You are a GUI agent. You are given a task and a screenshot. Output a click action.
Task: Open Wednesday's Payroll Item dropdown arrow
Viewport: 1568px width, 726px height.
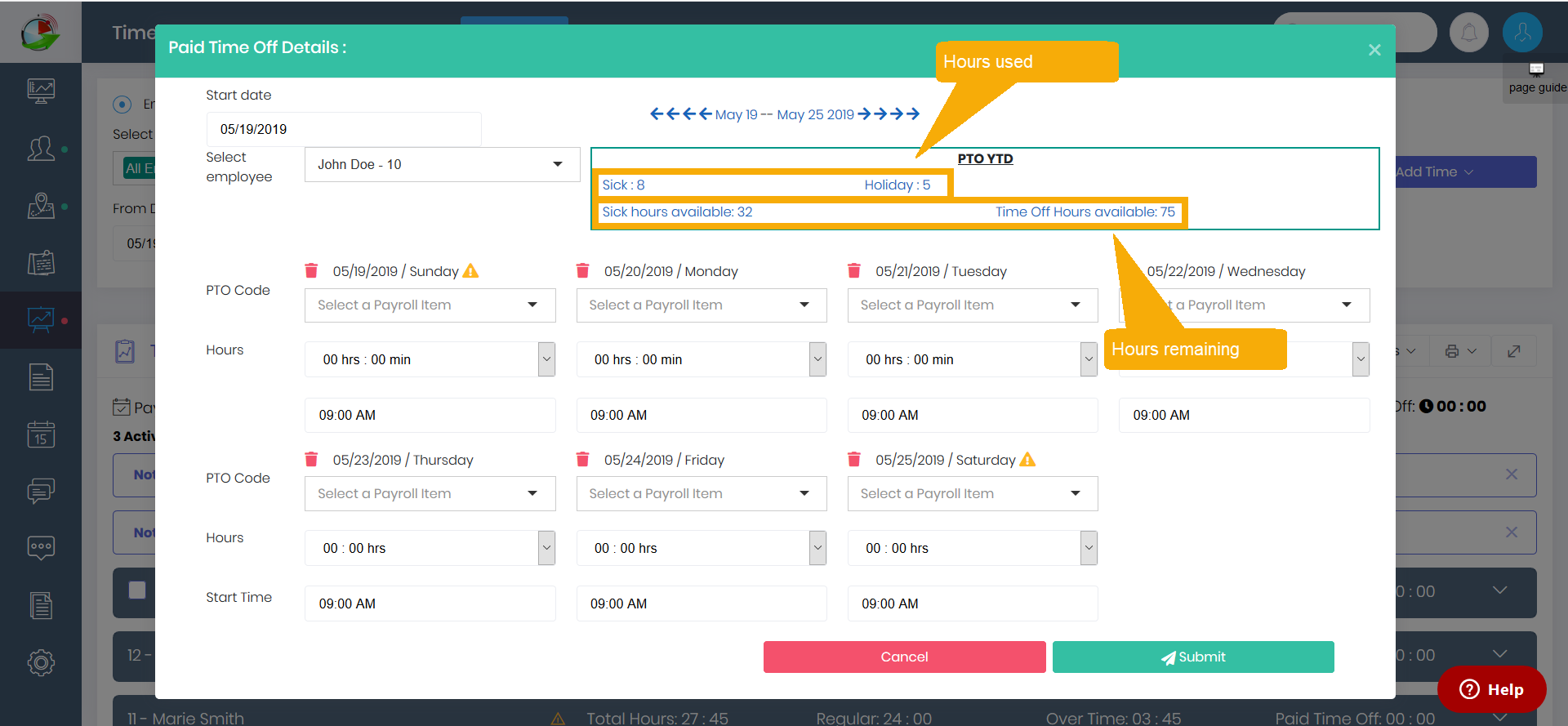click(x=1347, y=305)
